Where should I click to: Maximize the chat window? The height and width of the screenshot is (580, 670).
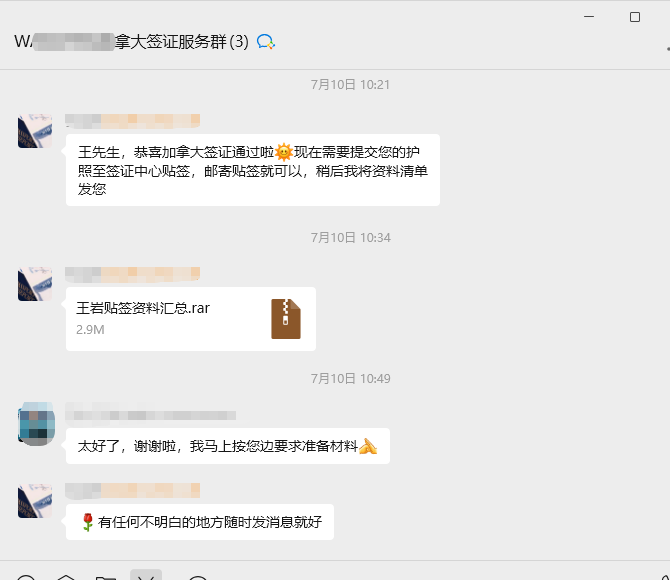635,17
